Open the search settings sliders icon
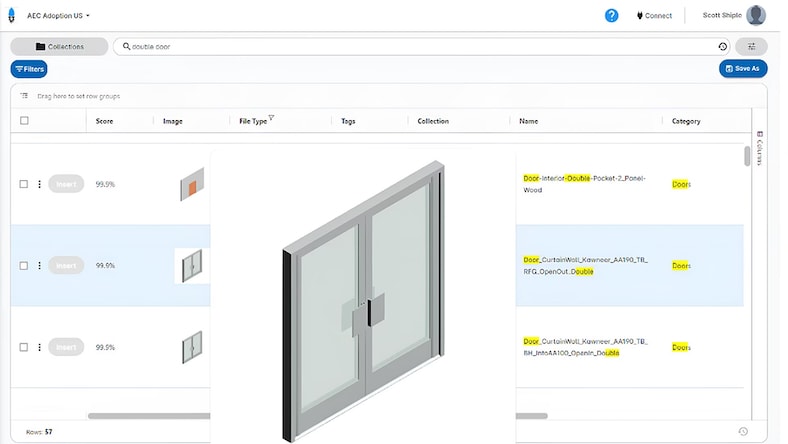Viewport: 788px width, 444px height. click(x=751, y=46)
